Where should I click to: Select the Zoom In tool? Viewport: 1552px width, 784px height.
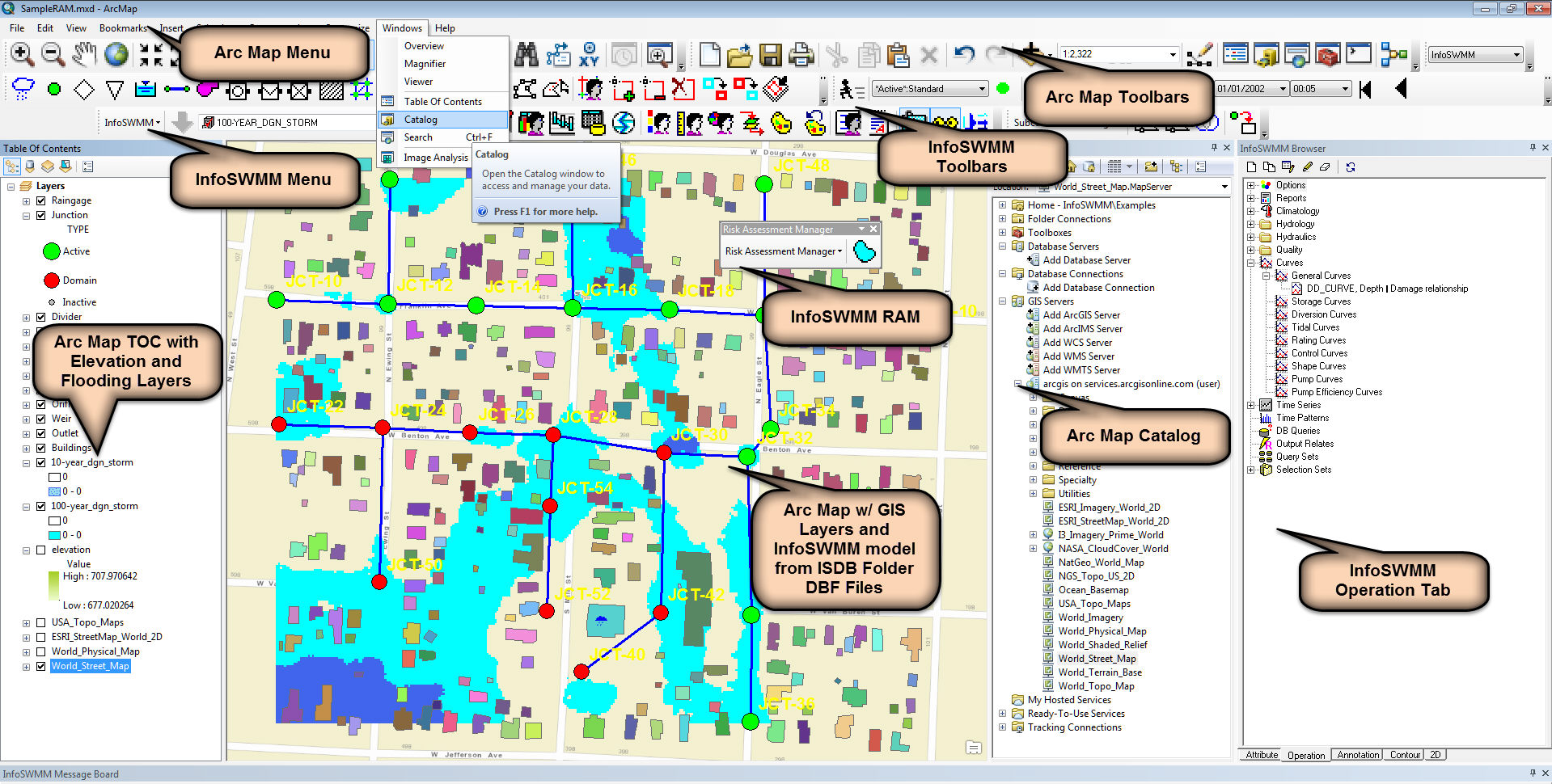coord(22,54)
